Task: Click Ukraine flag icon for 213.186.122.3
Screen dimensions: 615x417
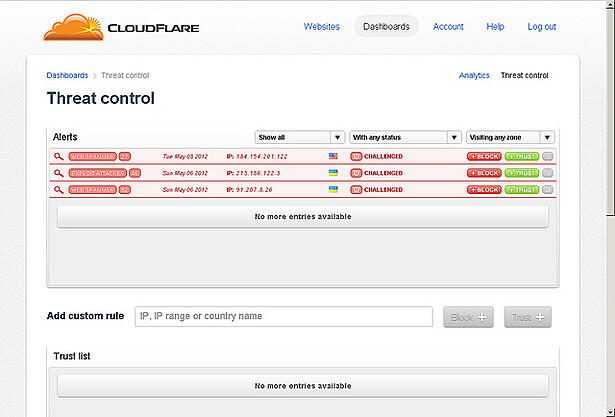Action: click(333, 173)
